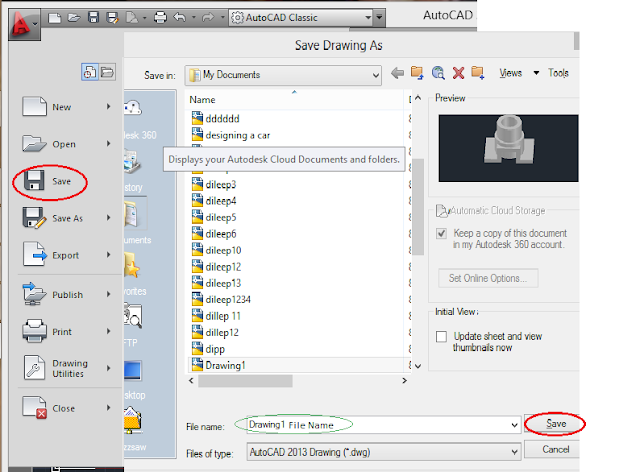Choose Export in the application menu
The width and height of the screenshot is (640, 472).
coord(67,256)
